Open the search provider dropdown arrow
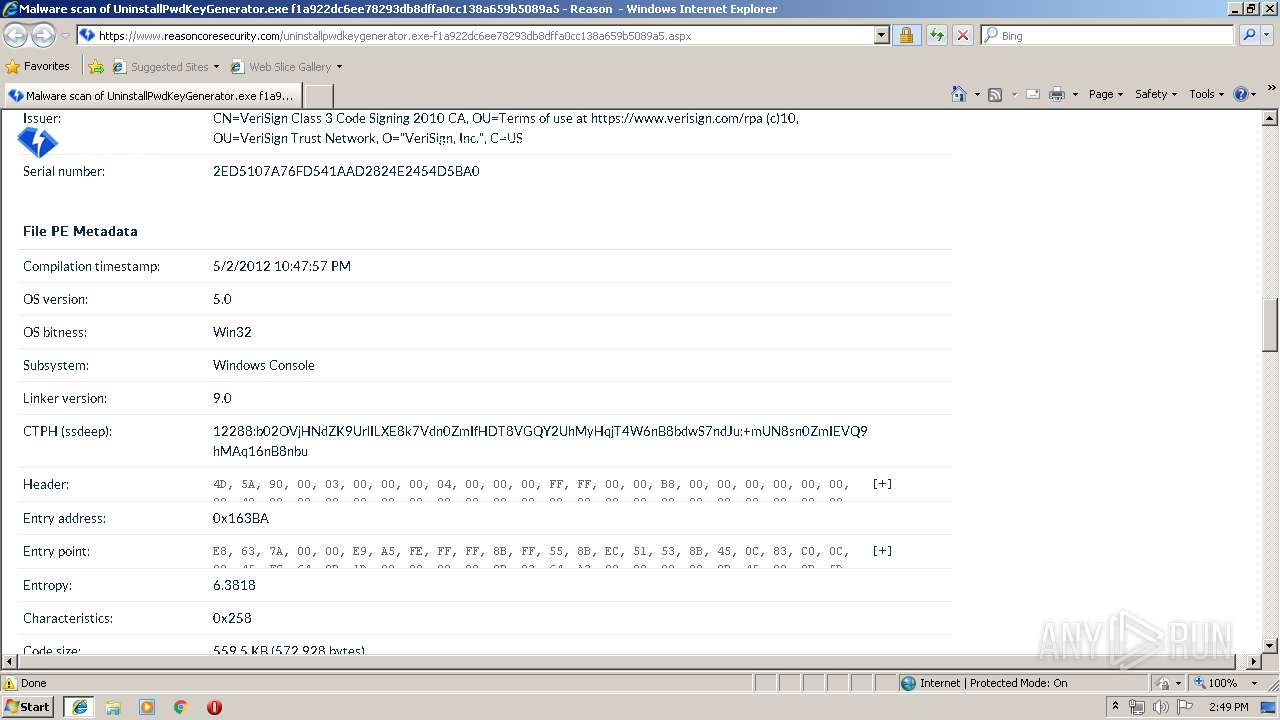 tap(1269, 35)
